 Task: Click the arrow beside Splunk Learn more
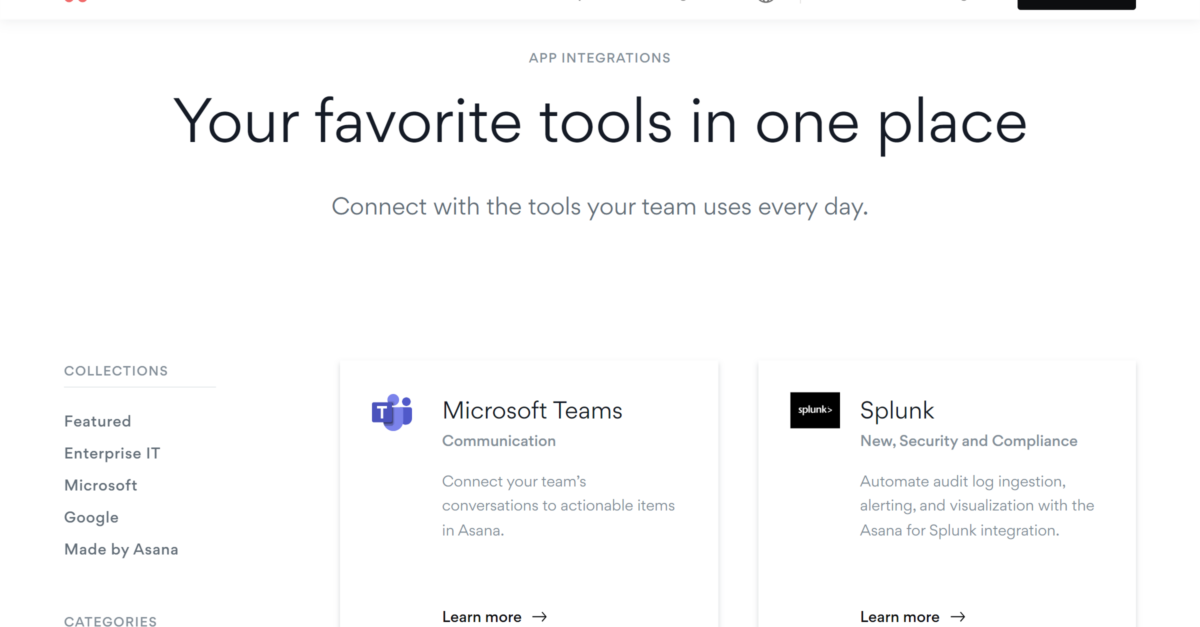click(957, 617)
